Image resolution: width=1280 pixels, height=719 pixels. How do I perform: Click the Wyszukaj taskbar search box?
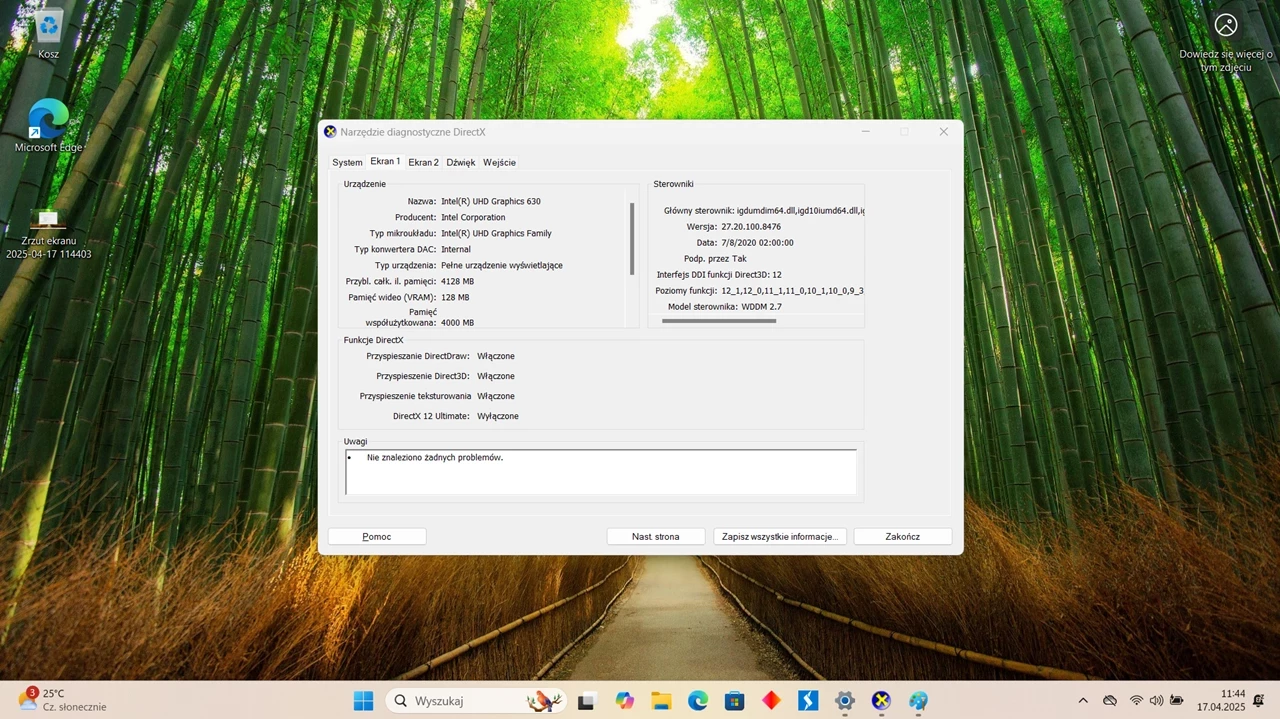476,701
